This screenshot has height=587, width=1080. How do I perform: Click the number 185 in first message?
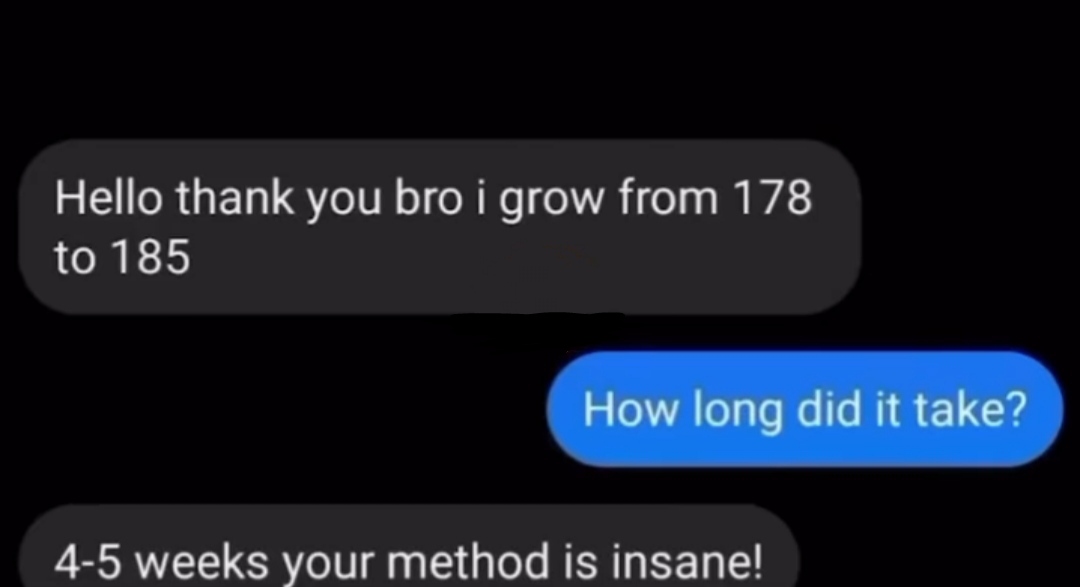point(150,257)
